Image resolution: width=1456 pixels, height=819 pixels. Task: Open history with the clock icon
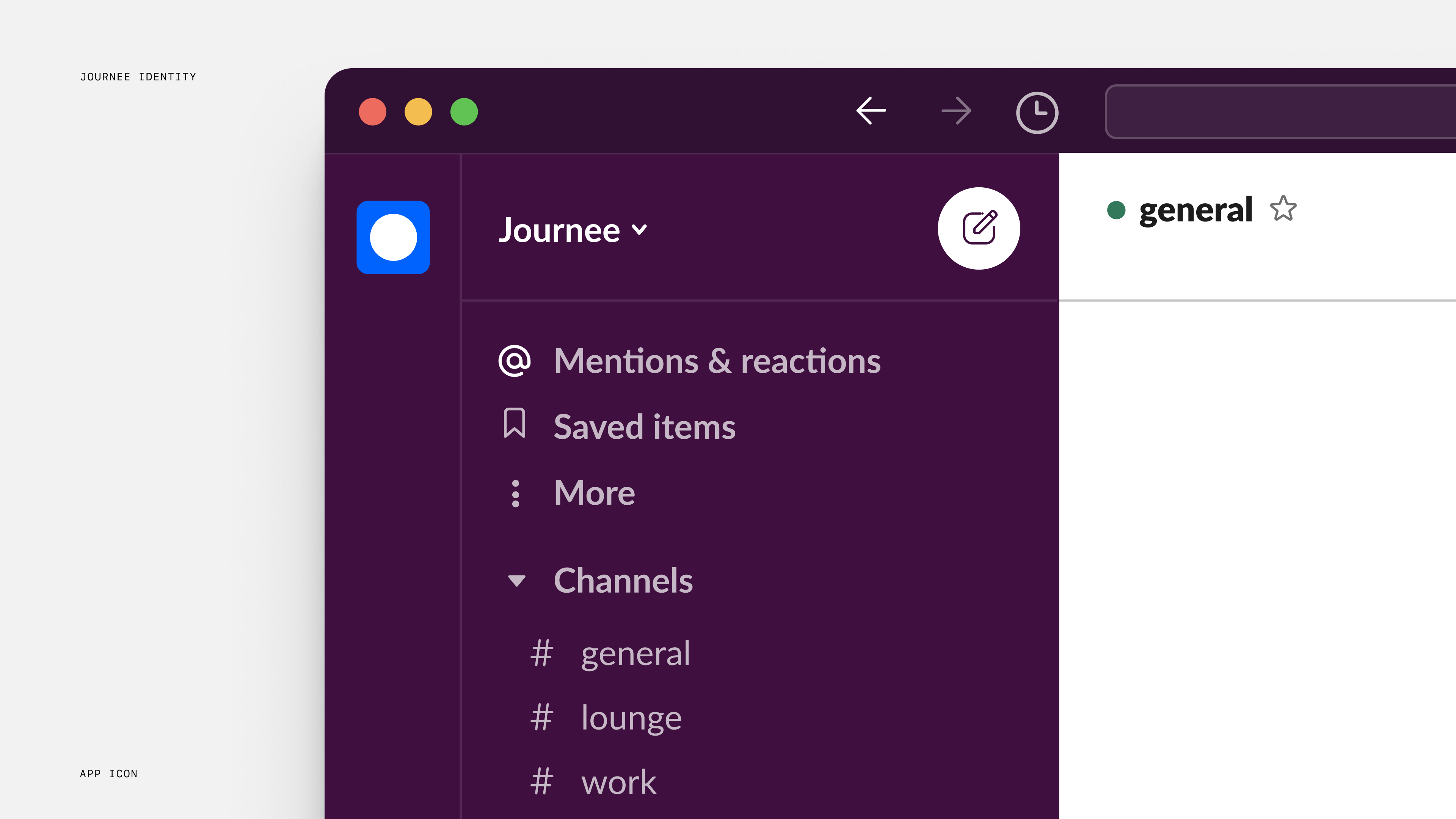coord(1037,113)
